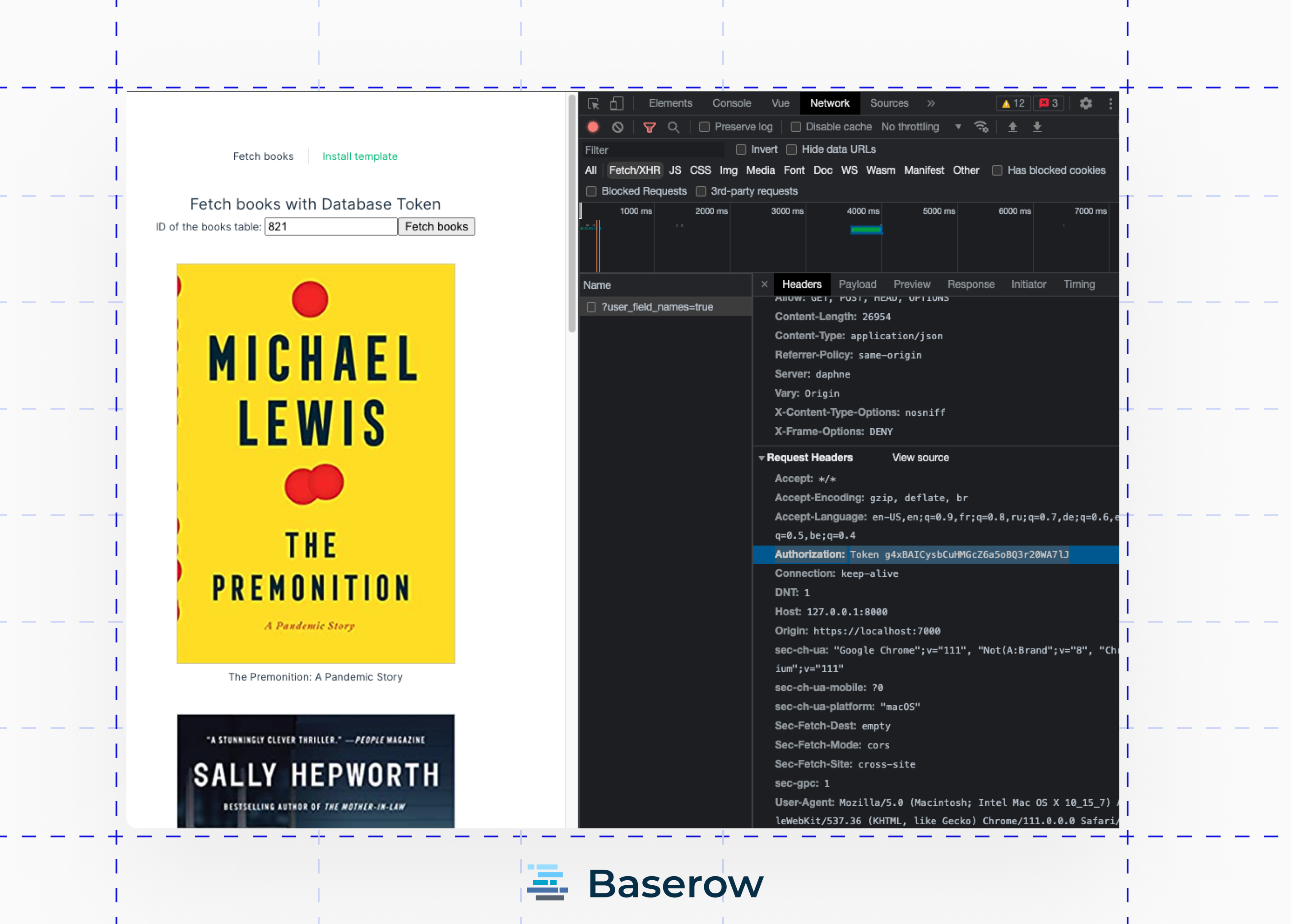Click the import HAR upload arrow
1291x924 pixels.
click(x=1012, y=127)
